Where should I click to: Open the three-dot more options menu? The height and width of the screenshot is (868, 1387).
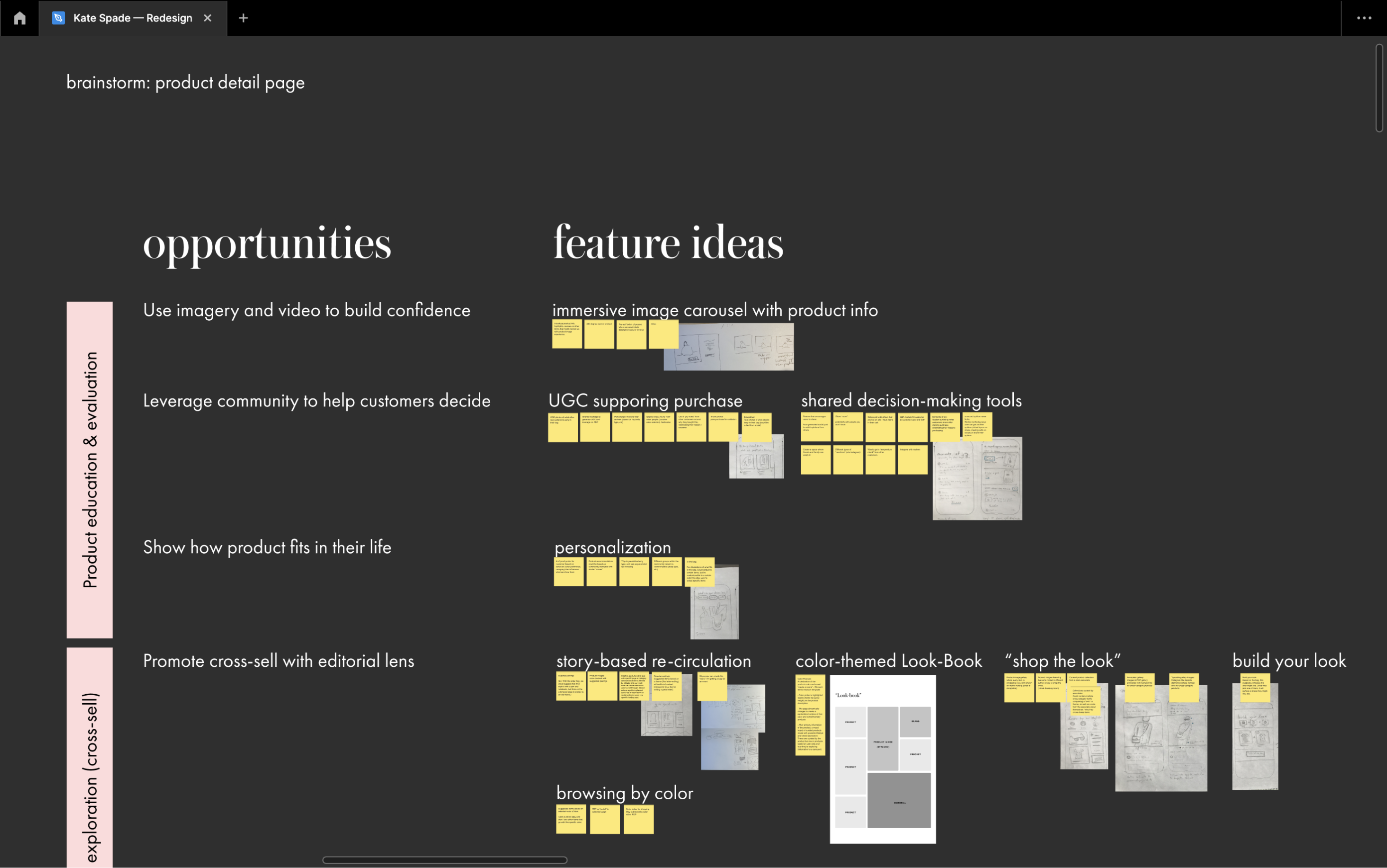[1364, 18]
